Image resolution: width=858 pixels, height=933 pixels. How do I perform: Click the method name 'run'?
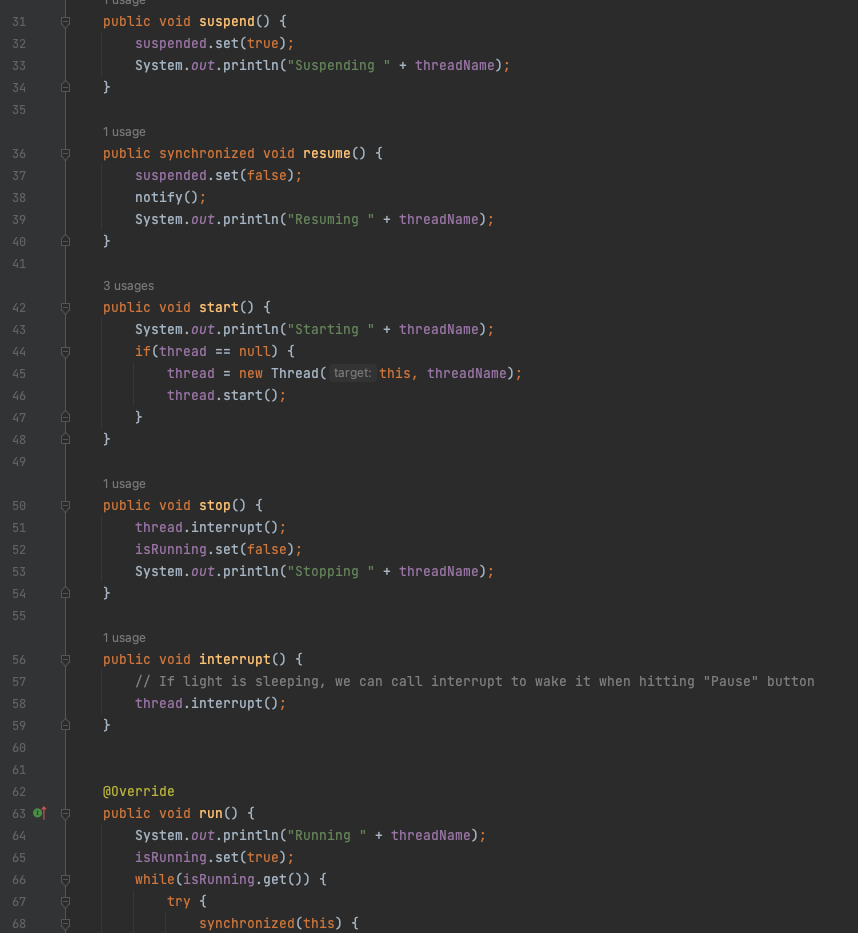[211, 813]
